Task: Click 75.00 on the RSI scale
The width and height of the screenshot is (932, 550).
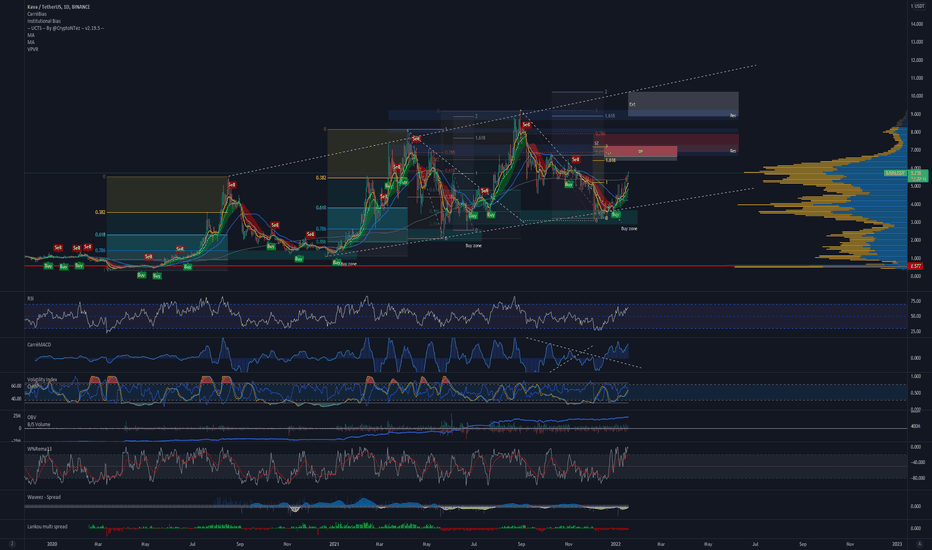Action: [x=916, y=301]
